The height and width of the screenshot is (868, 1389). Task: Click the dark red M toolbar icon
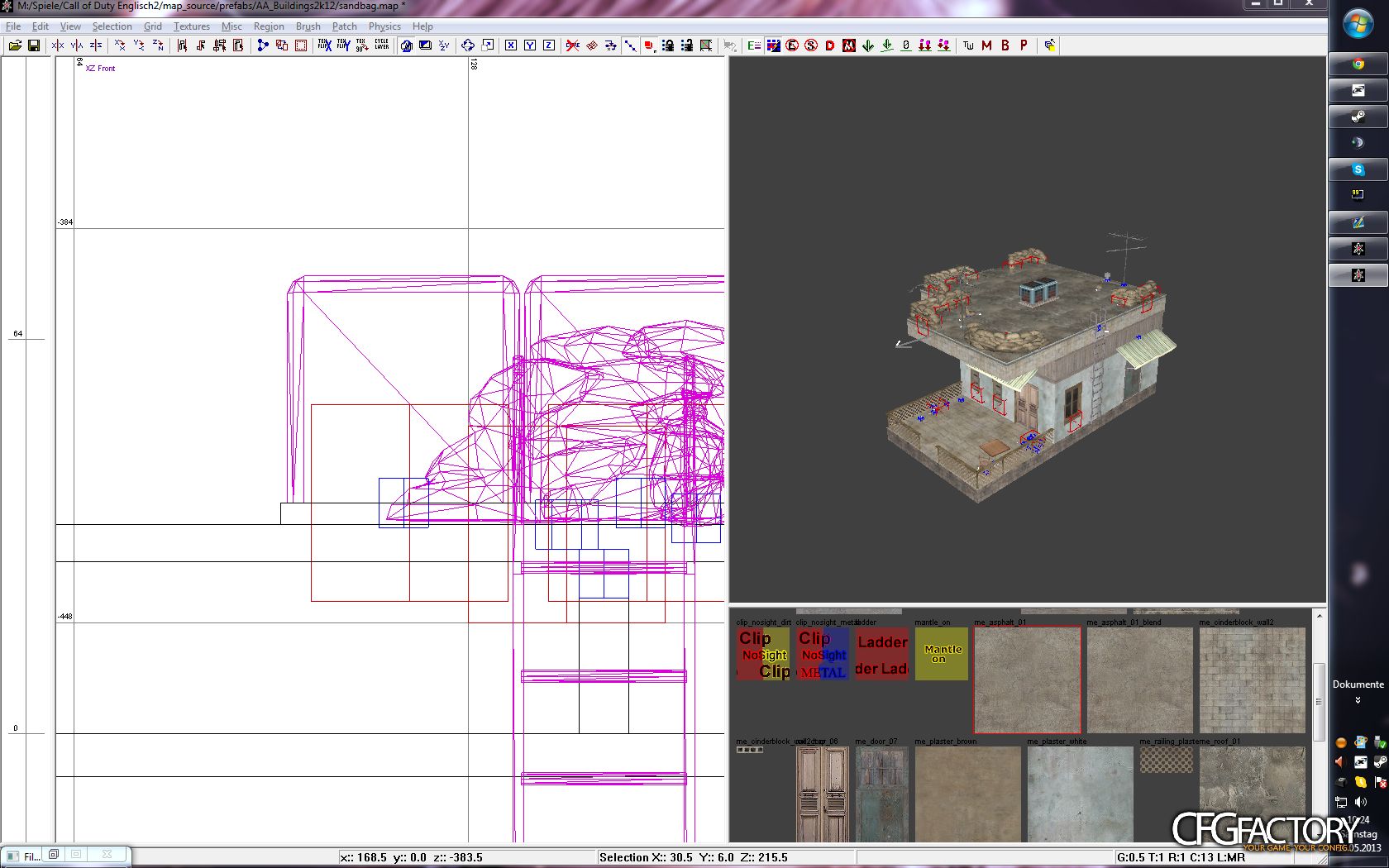[x=986, y=45]
